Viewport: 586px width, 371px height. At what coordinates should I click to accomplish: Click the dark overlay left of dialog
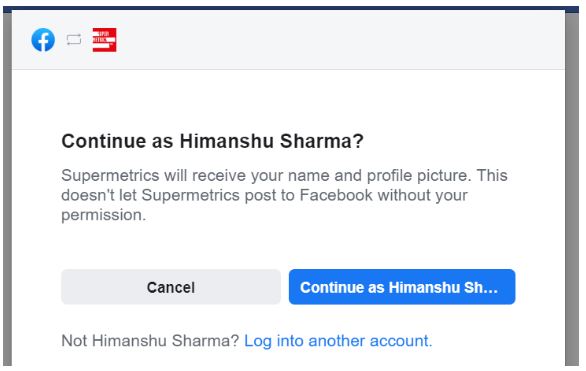point(7,187)
